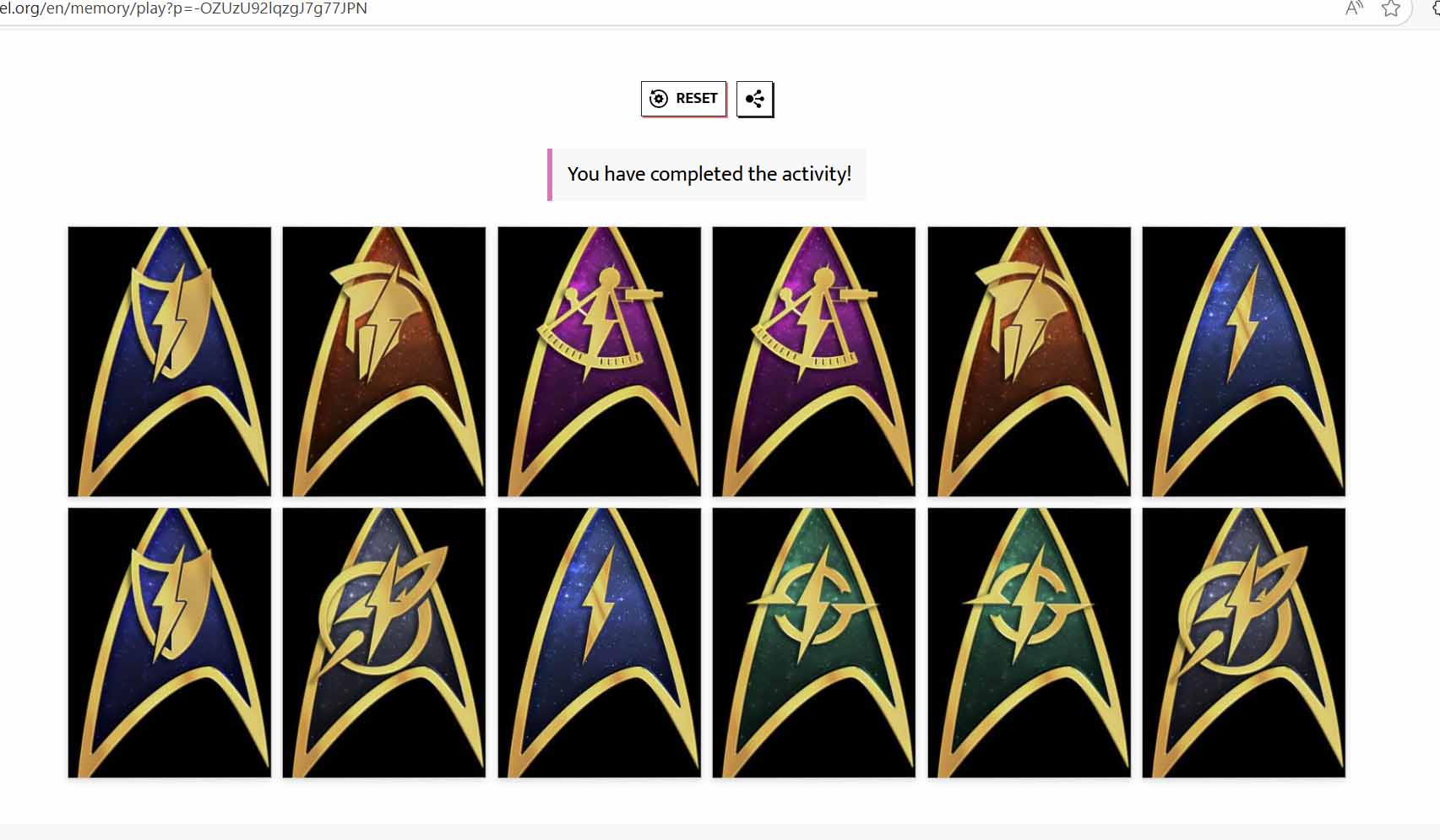Click the gold sextant emblem on third card
The height and width of the screenshot is (840, 1440).
point(600,322)
